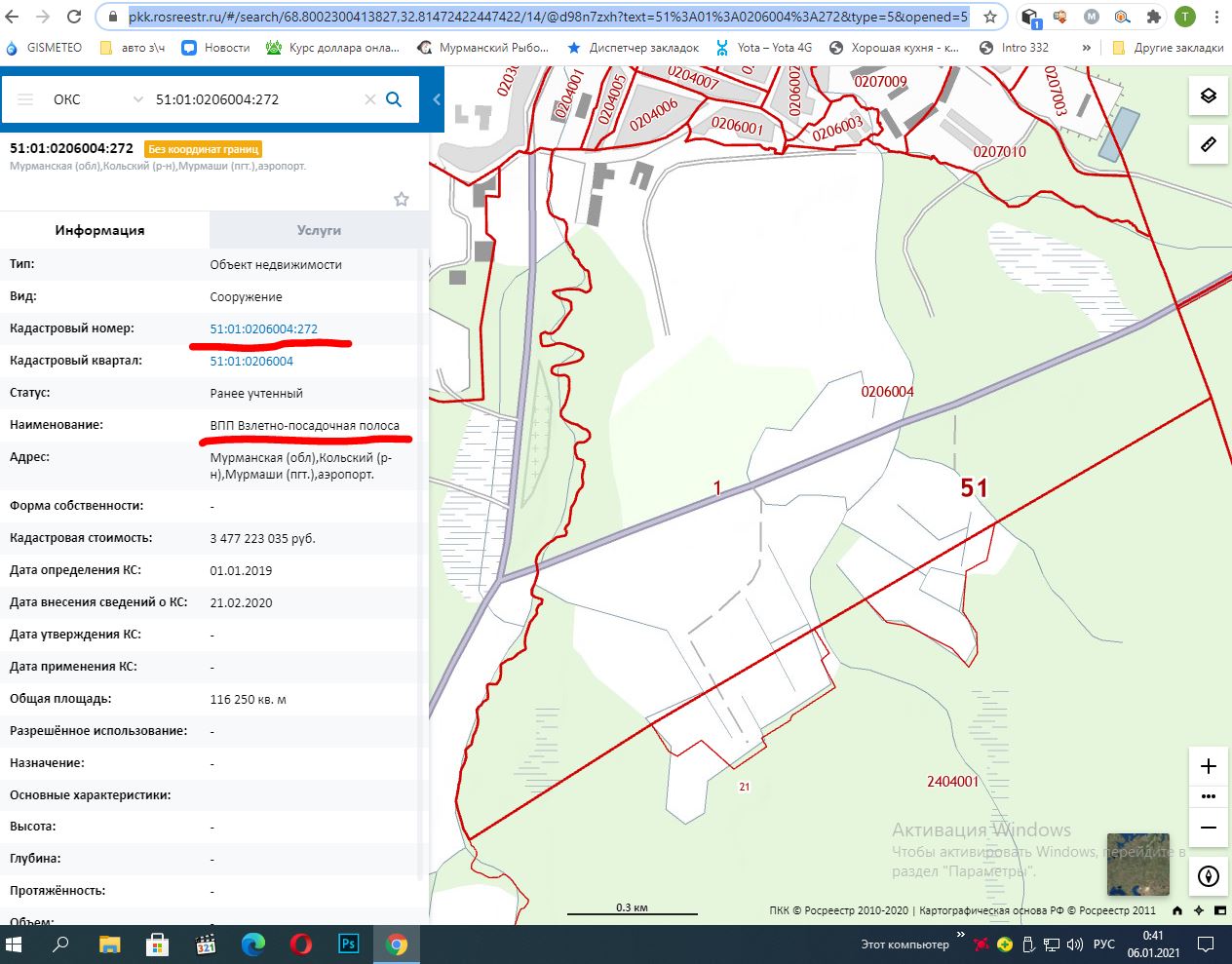Viewport: 1232px width, 964px height.
Task: Zoom in the map with plus
Action: point(1208,766)
